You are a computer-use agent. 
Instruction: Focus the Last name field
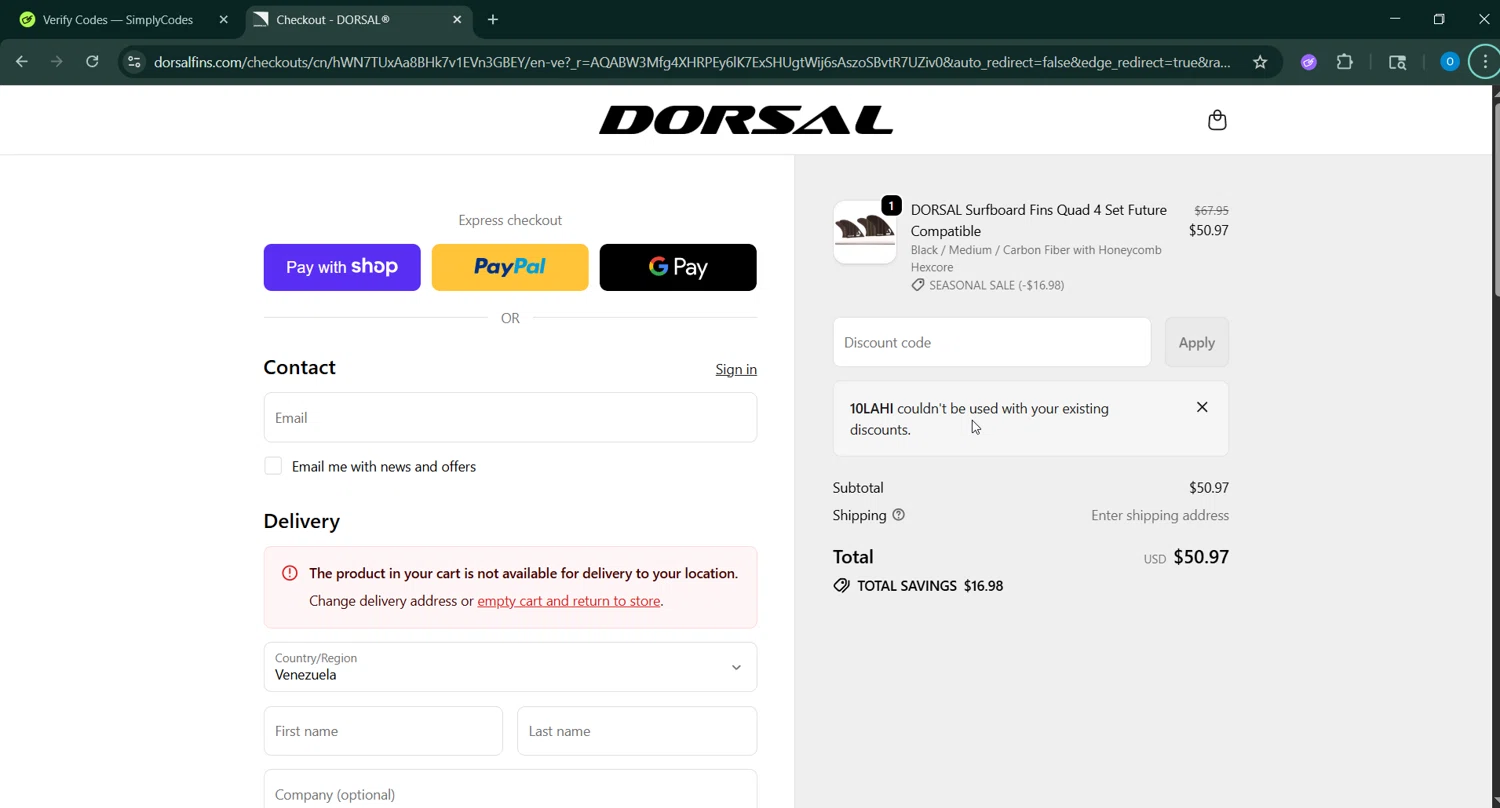[637, 731]
